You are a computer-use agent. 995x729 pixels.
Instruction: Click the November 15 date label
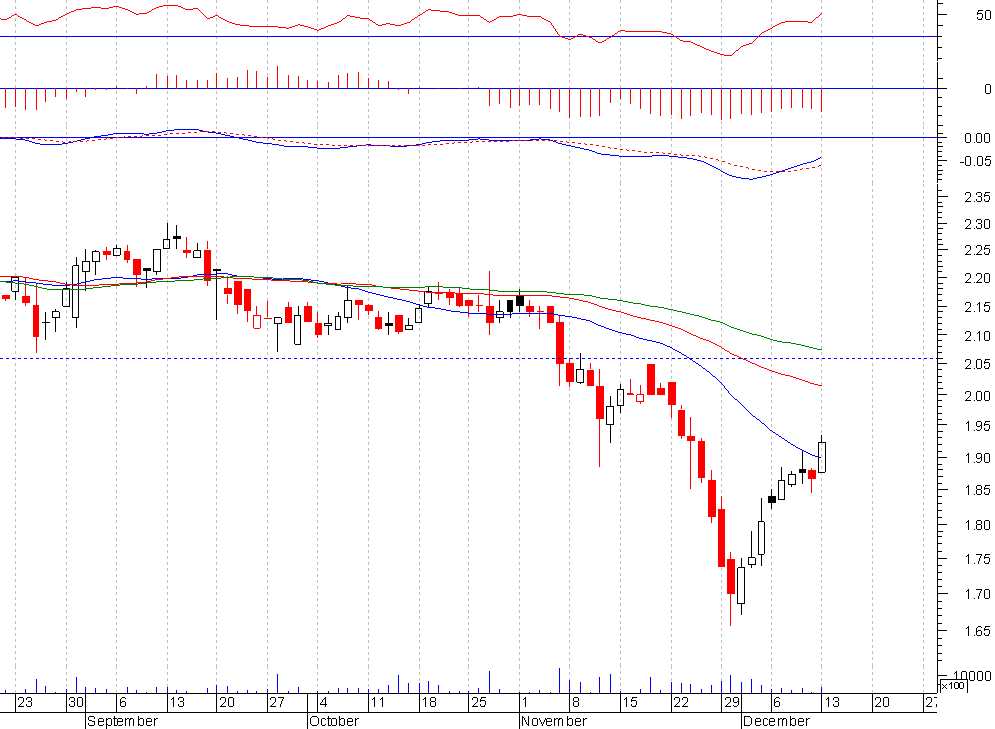coord(629,702)
